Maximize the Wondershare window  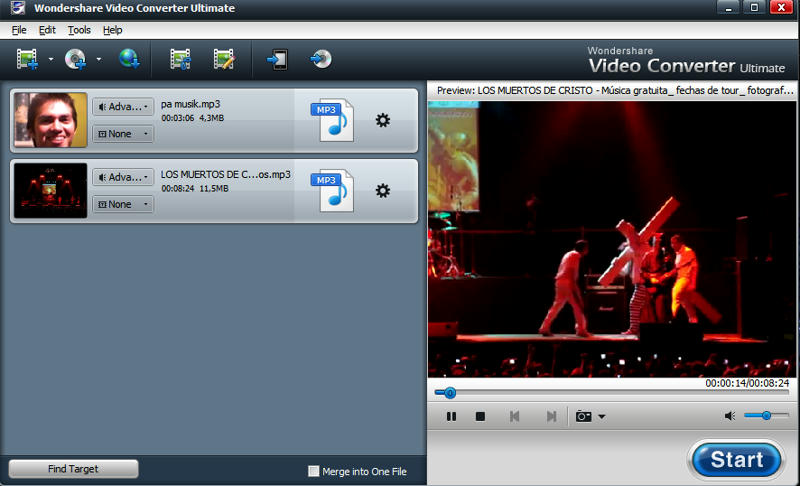(754, 8)
